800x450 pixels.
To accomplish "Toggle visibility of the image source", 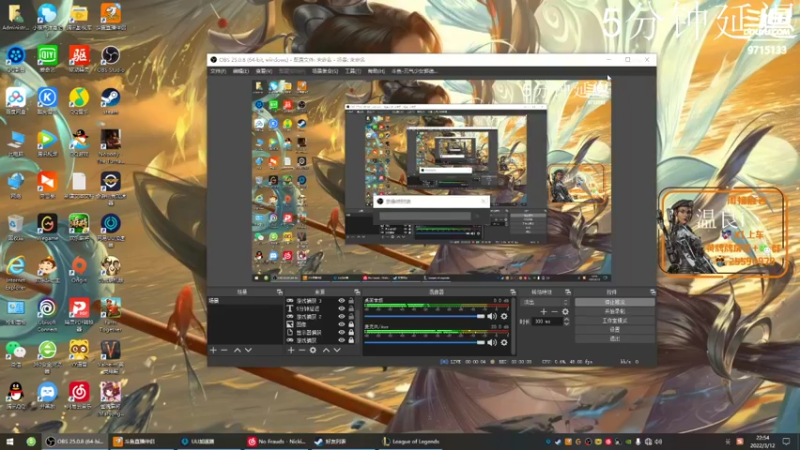I will (341, 324).
